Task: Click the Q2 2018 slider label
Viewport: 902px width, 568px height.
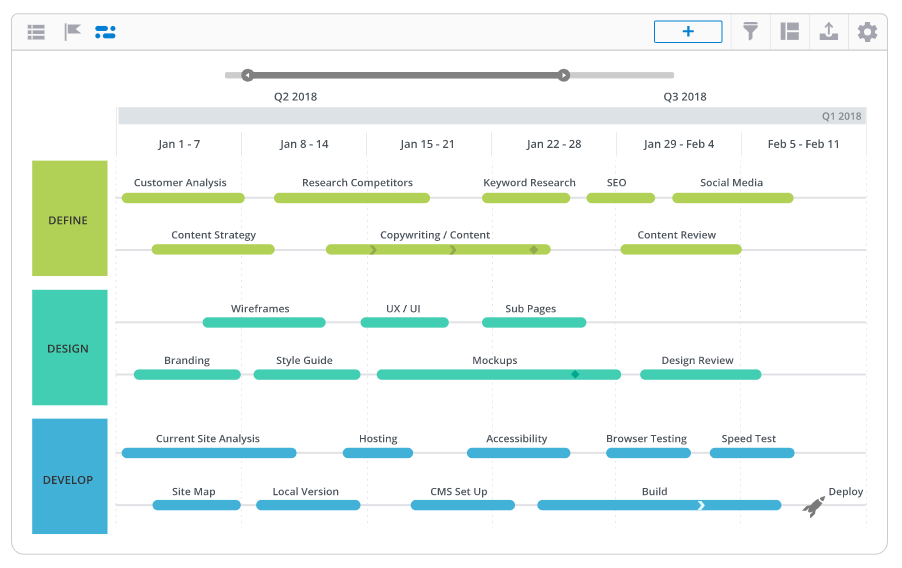Action: click(x=295, y=97)
